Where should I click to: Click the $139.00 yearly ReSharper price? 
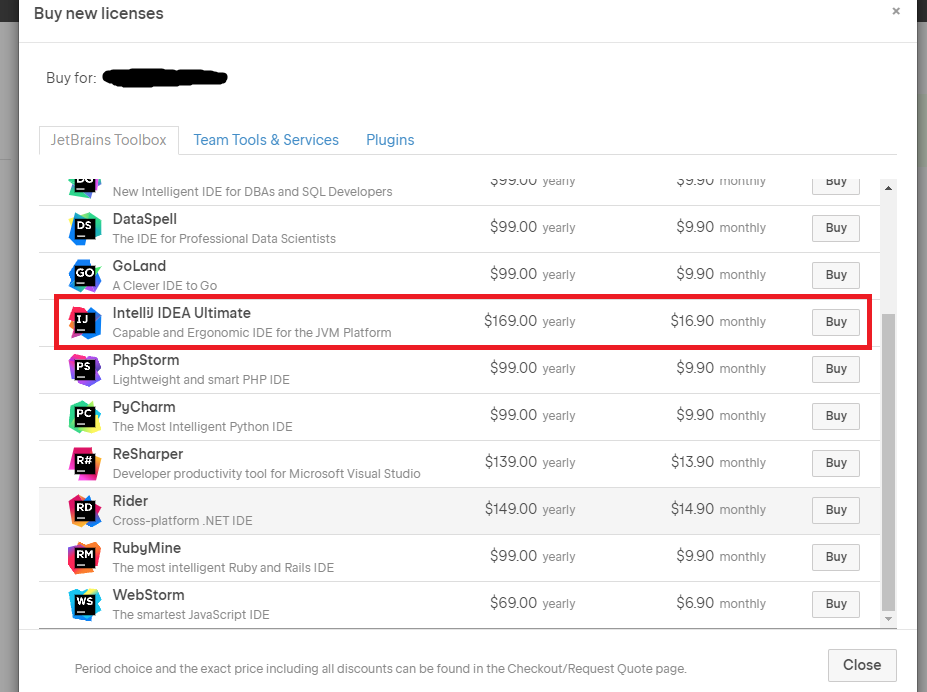(x=530, y=462)
